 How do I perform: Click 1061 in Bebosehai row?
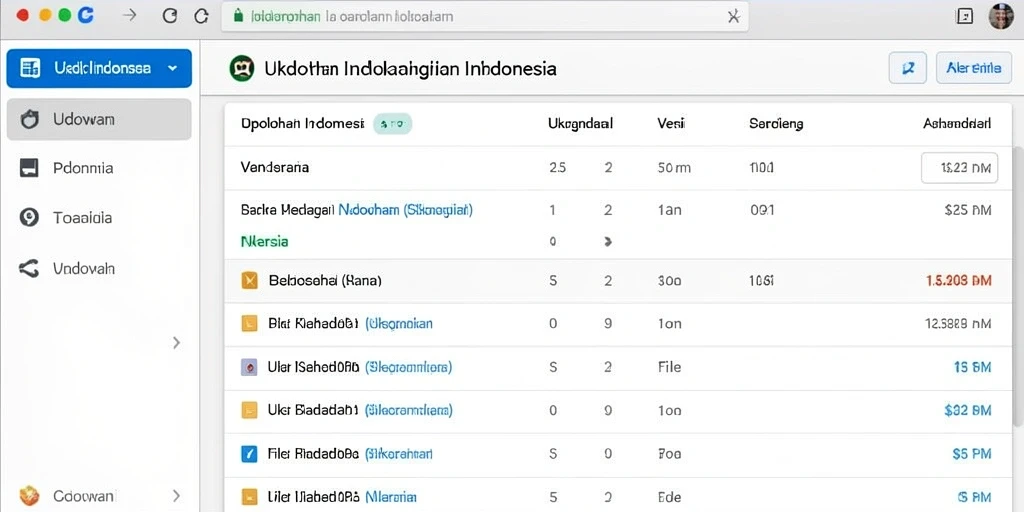coord(761,281)
